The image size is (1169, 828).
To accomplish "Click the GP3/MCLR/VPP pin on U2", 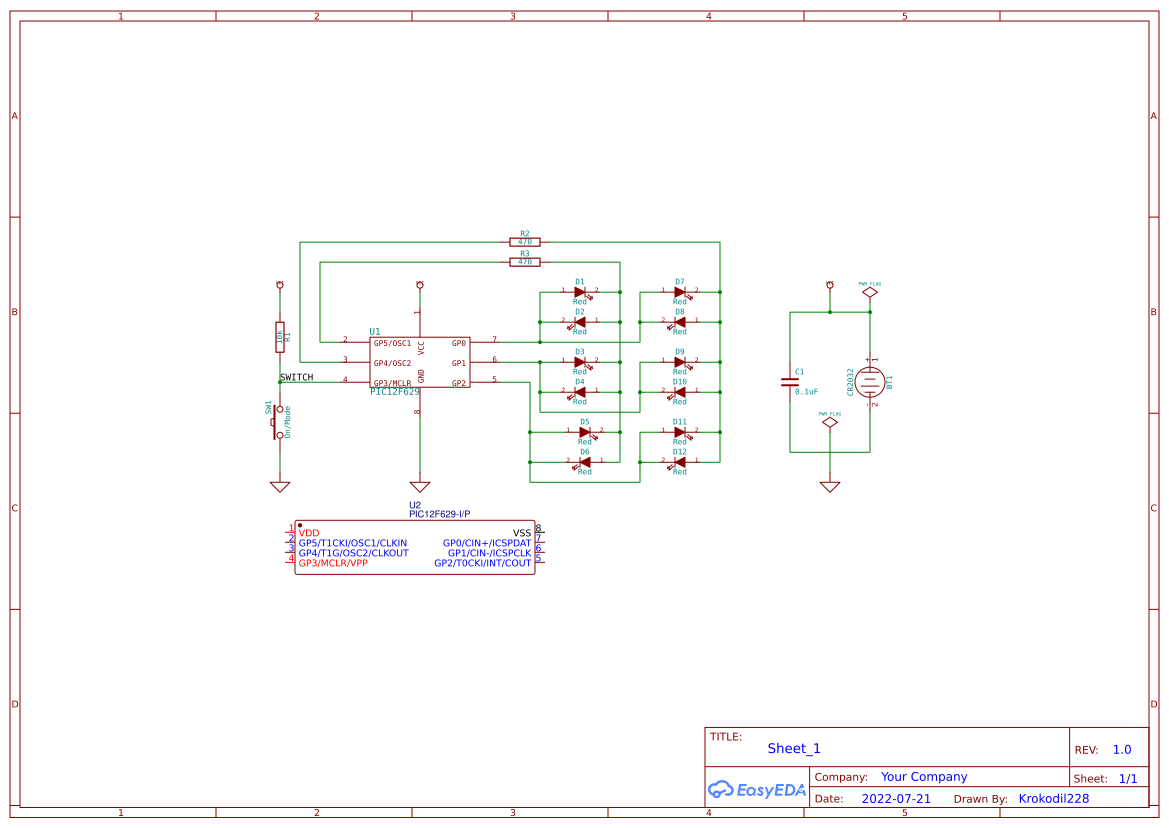I will [x=333, y=563].
